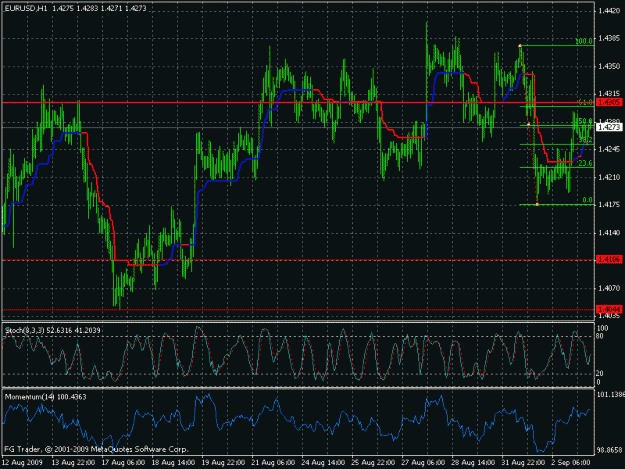Select Fibonacci anchor point at 0.0 level
625x469 pixels.
[537, 204]
